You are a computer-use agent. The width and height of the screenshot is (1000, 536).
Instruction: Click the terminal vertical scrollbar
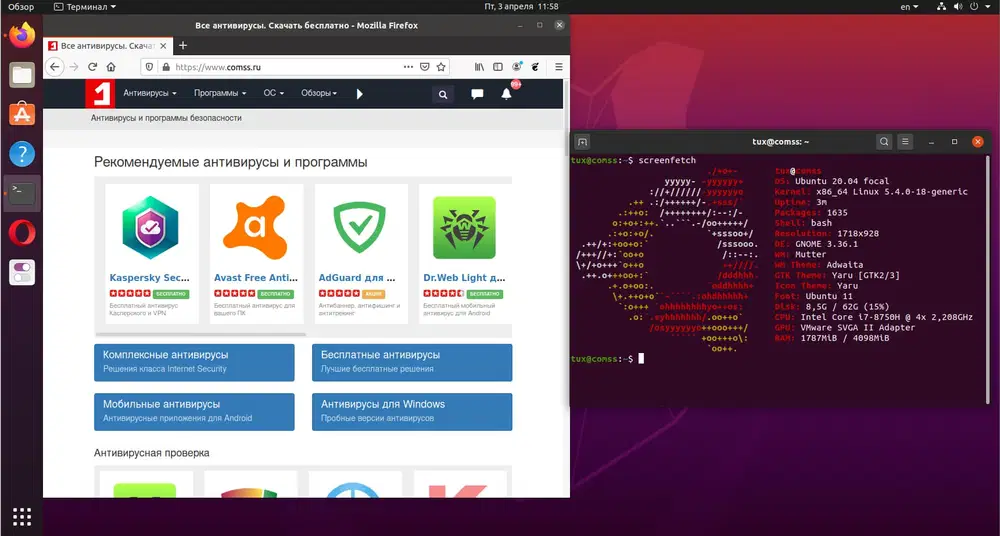[989, 279]
